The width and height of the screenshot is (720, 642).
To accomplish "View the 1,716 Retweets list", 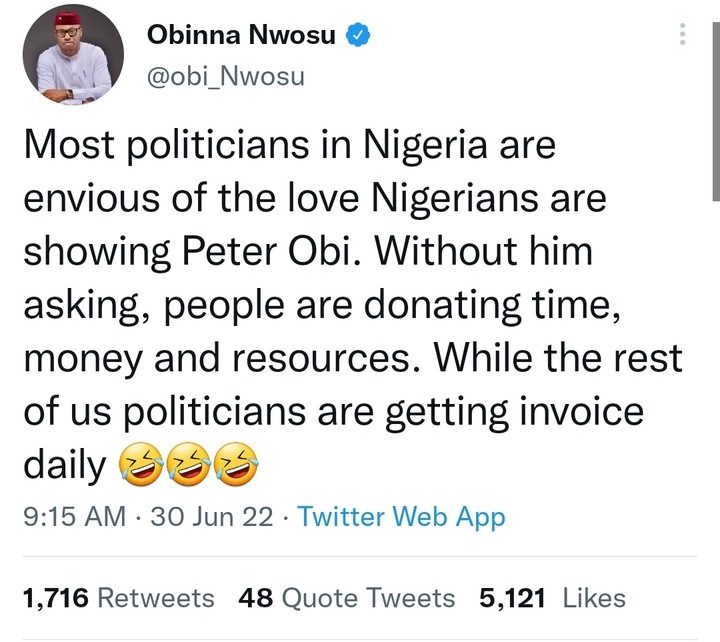I will coord(118,598).
